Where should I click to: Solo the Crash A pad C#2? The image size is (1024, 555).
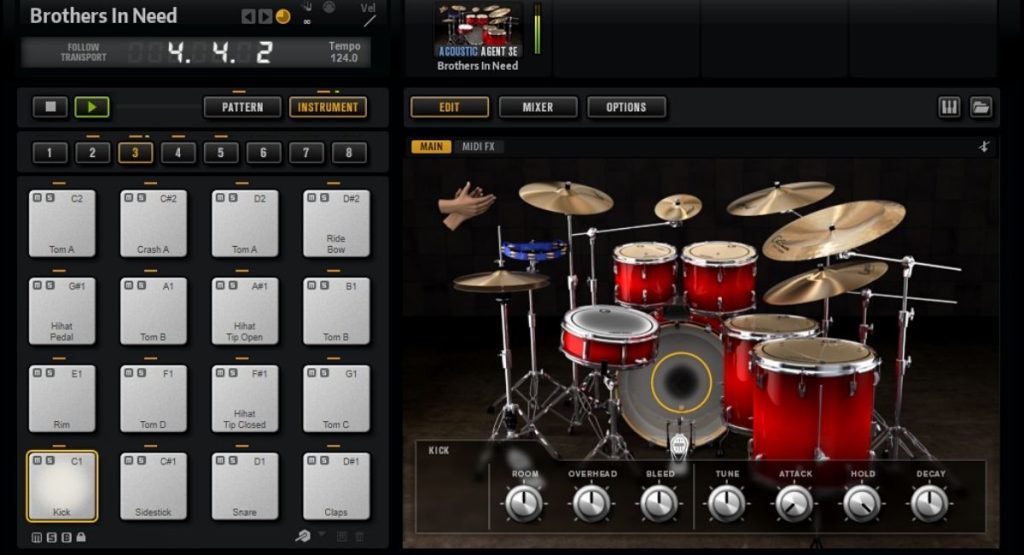point(142,197)
